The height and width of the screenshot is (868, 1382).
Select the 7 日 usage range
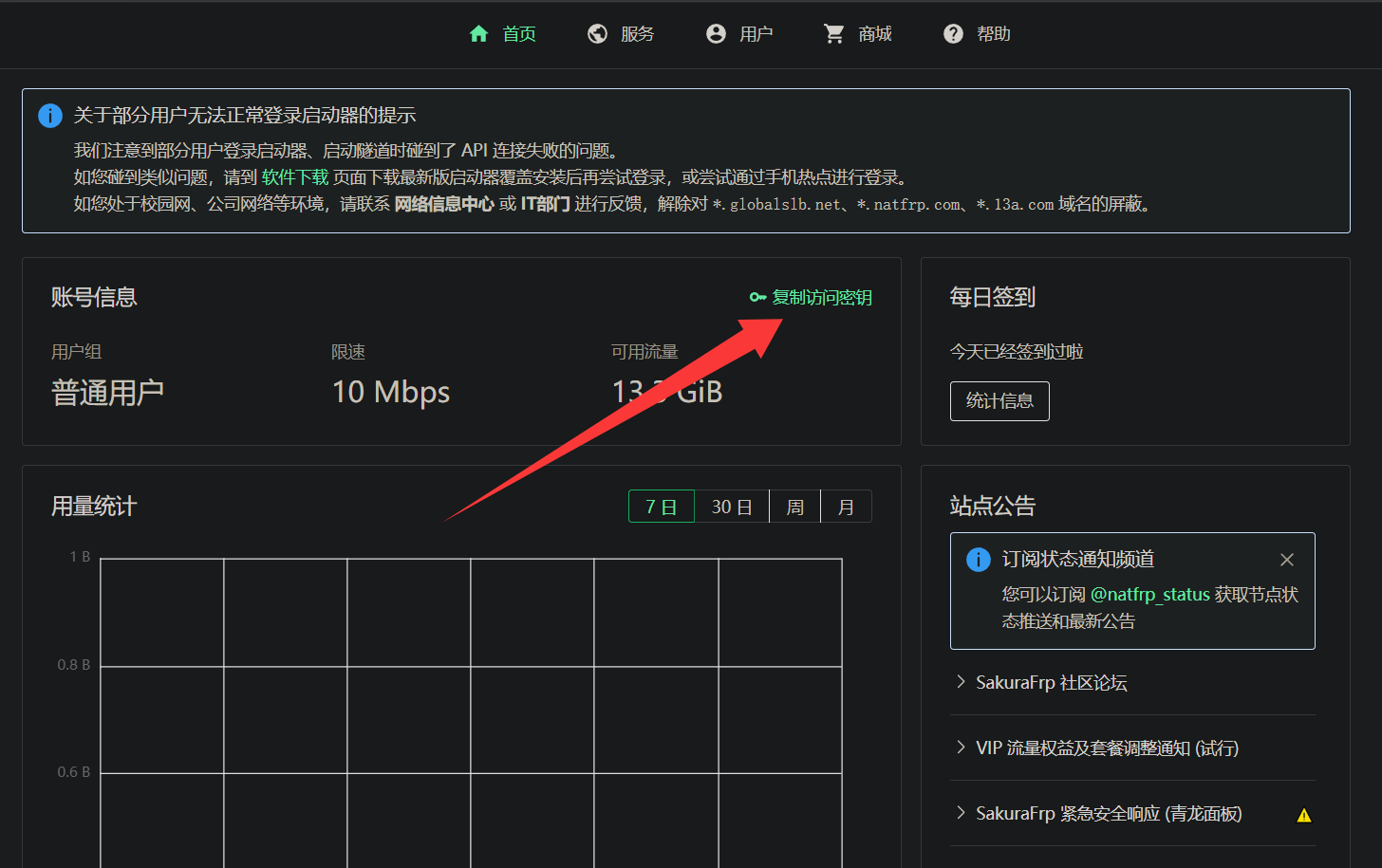(662, 507)
